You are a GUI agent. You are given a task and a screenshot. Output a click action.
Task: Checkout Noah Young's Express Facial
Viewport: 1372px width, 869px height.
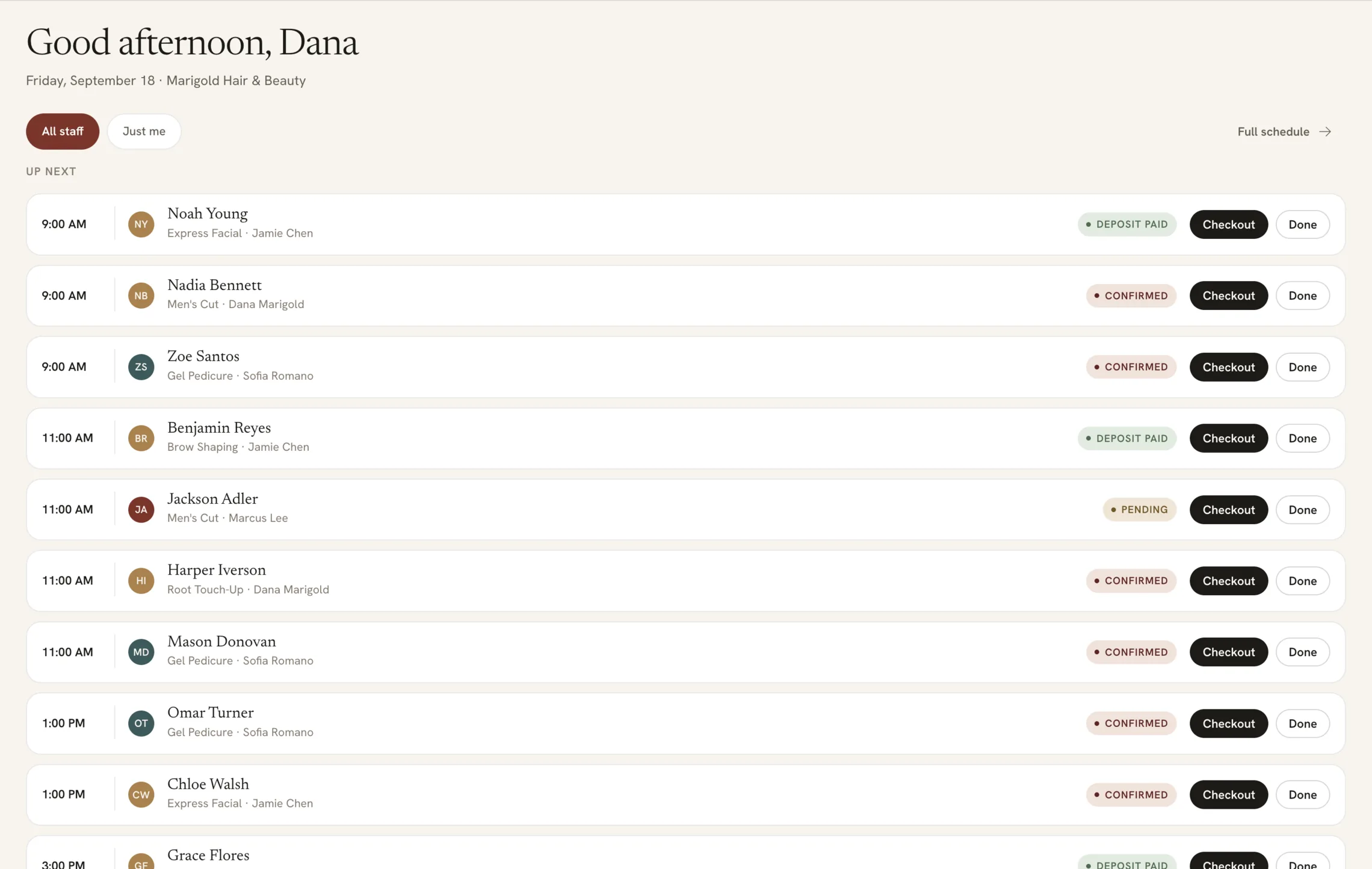point(1228,224)
